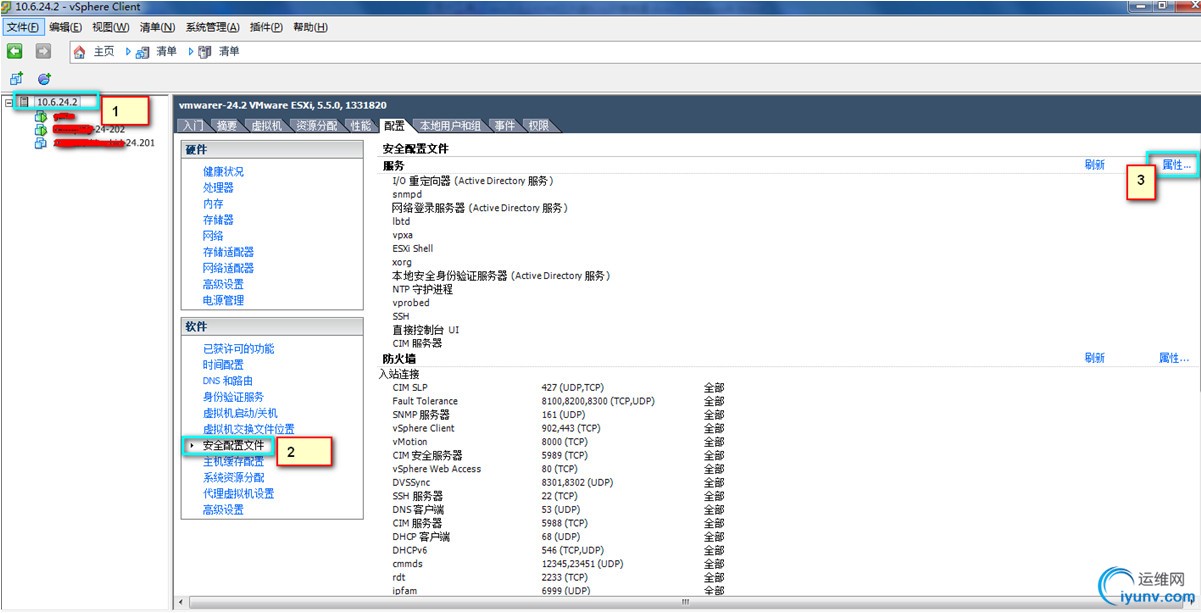This screenshot has width=1201, height=613.
Task: Open 内存 under 硬件
Action: click(213, 204)
